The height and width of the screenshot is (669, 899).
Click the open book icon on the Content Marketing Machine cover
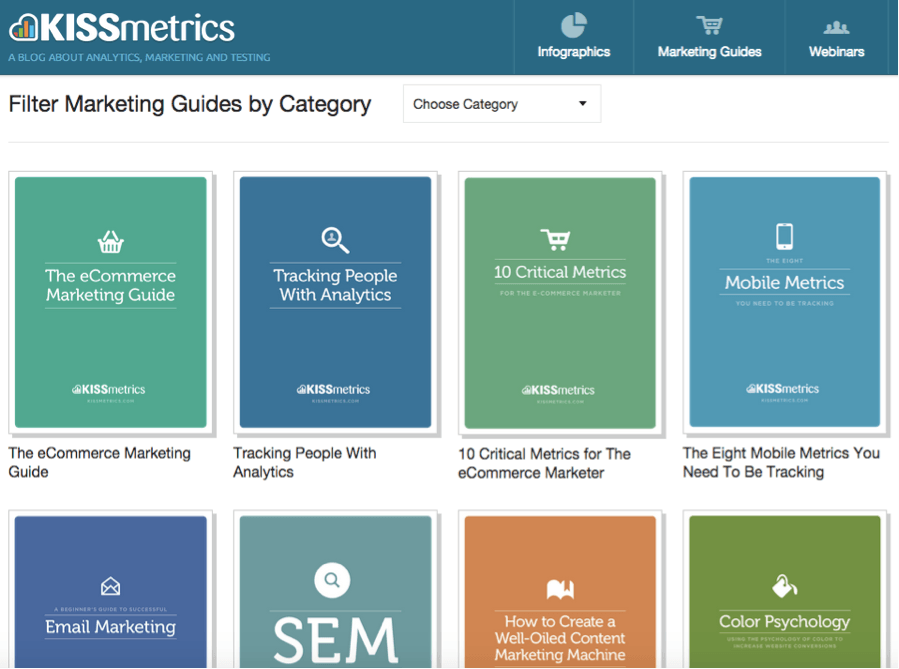click(560, 589)
